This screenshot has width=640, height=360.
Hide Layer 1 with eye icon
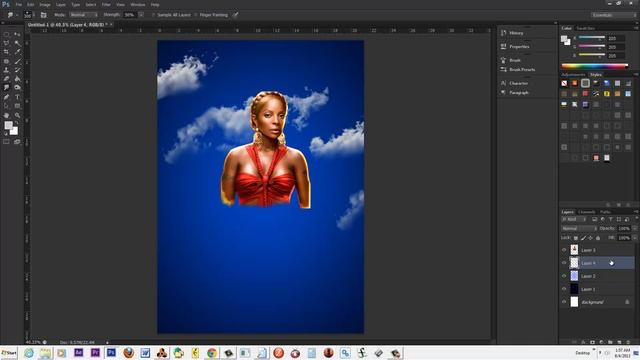pyautogui.click(x=564, y=289)
